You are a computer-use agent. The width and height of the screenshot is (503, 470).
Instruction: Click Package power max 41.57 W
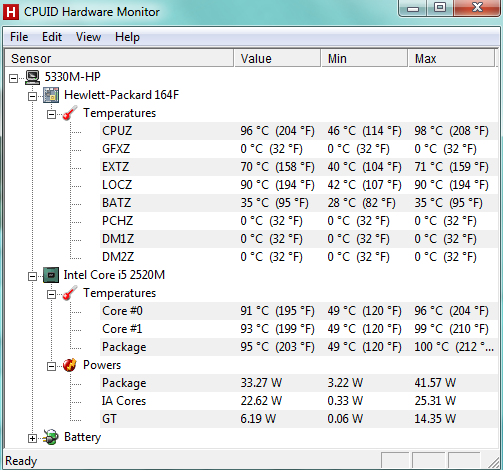[435, 383]
